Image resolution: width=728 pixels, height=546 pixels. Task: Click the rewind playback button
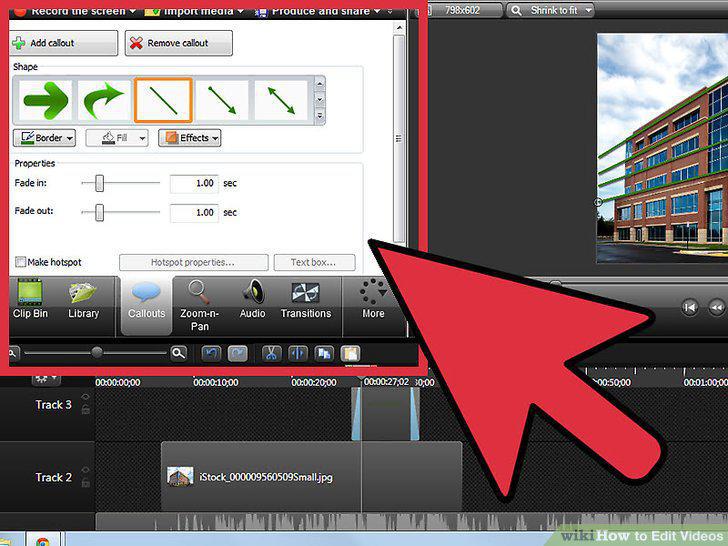coord(717,307)
